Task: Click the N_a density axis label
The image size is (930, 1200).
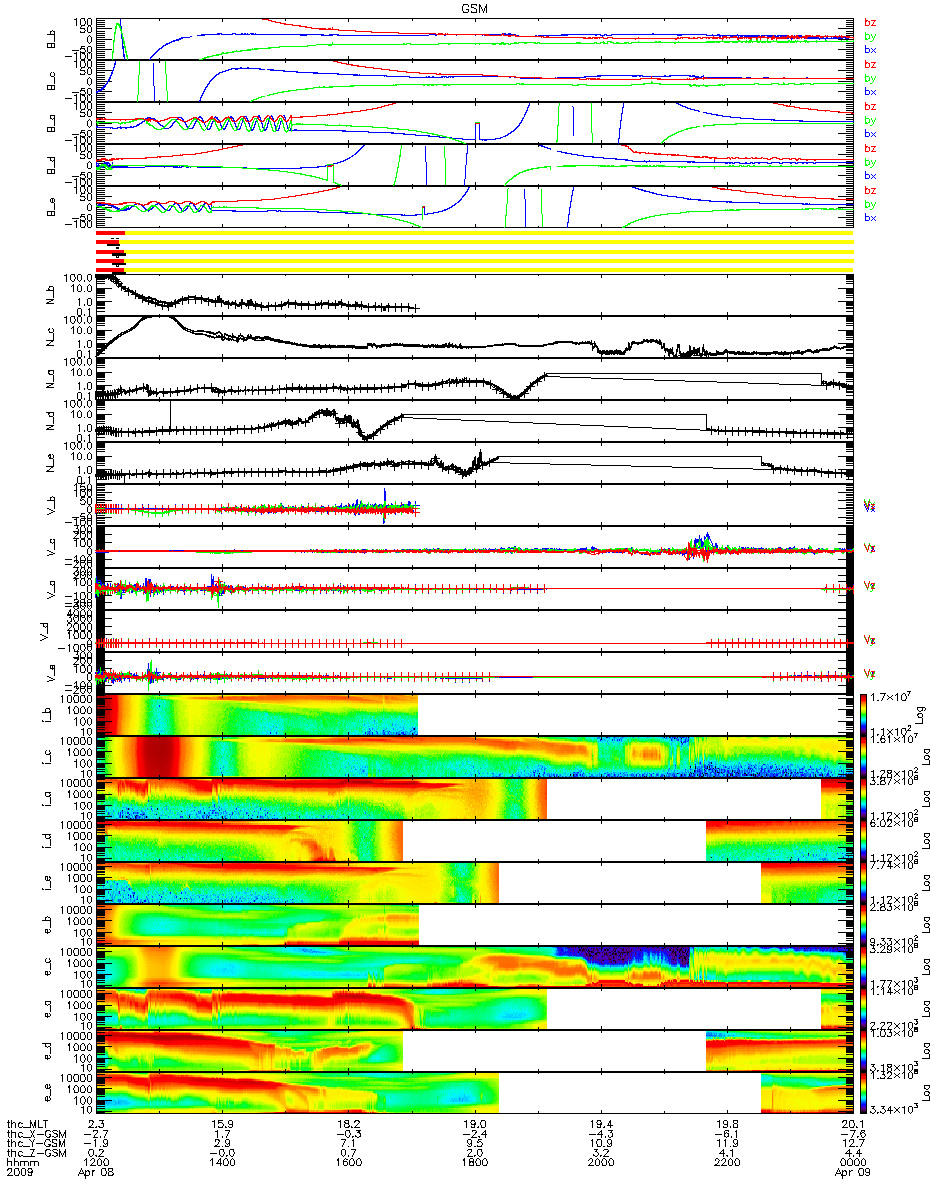Action: (x=50, y=377)
